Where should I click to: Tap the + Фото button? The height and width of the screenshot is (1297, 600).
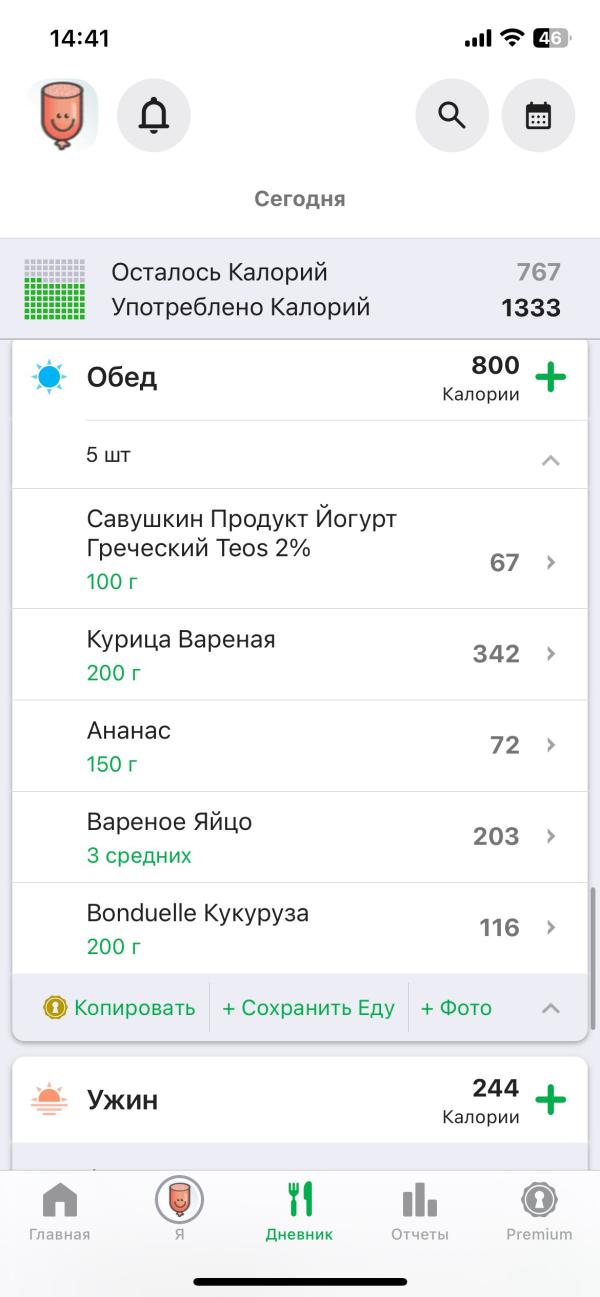pos(456,1008)
